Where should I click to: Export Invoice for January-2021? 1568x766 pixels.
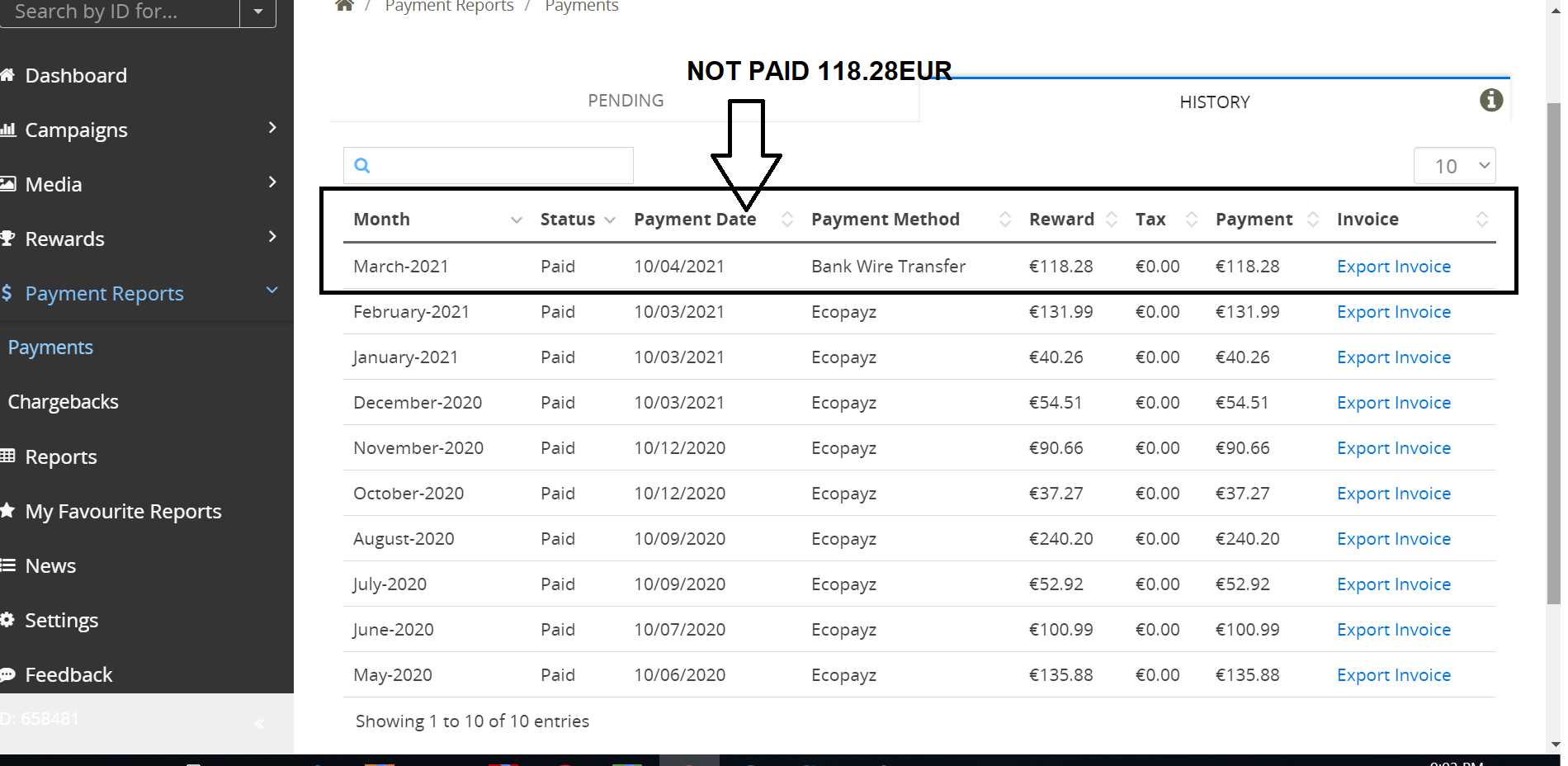click(x=1394, y=357)
